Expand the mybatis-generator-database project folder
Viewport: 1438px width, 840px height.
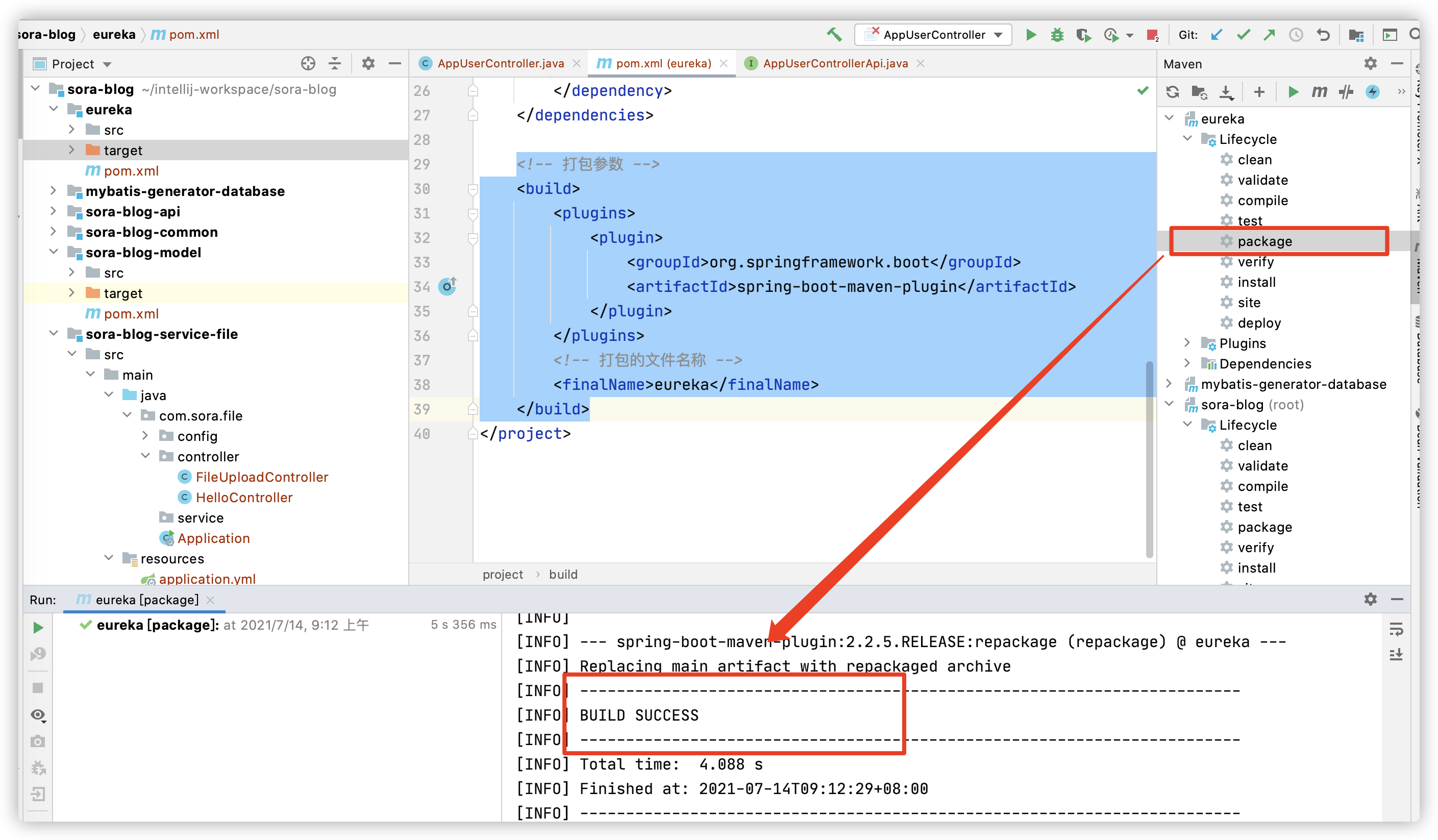tap(53, 190)
